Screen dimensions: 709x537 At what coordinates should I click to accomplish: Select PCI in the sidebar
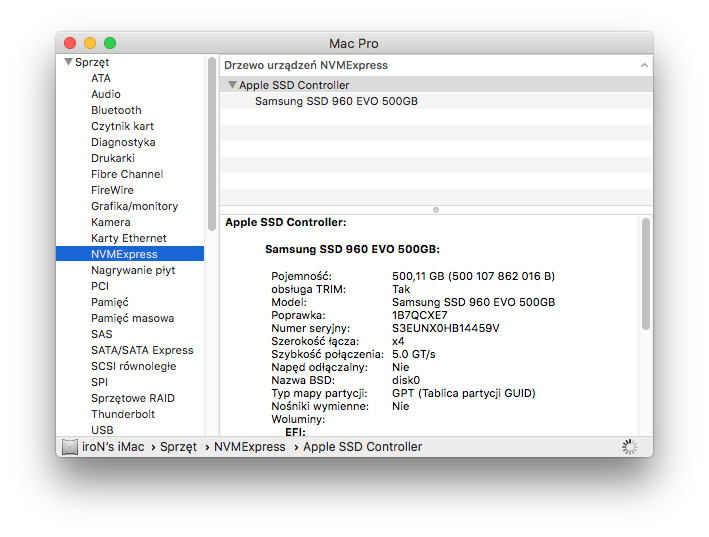100,286
